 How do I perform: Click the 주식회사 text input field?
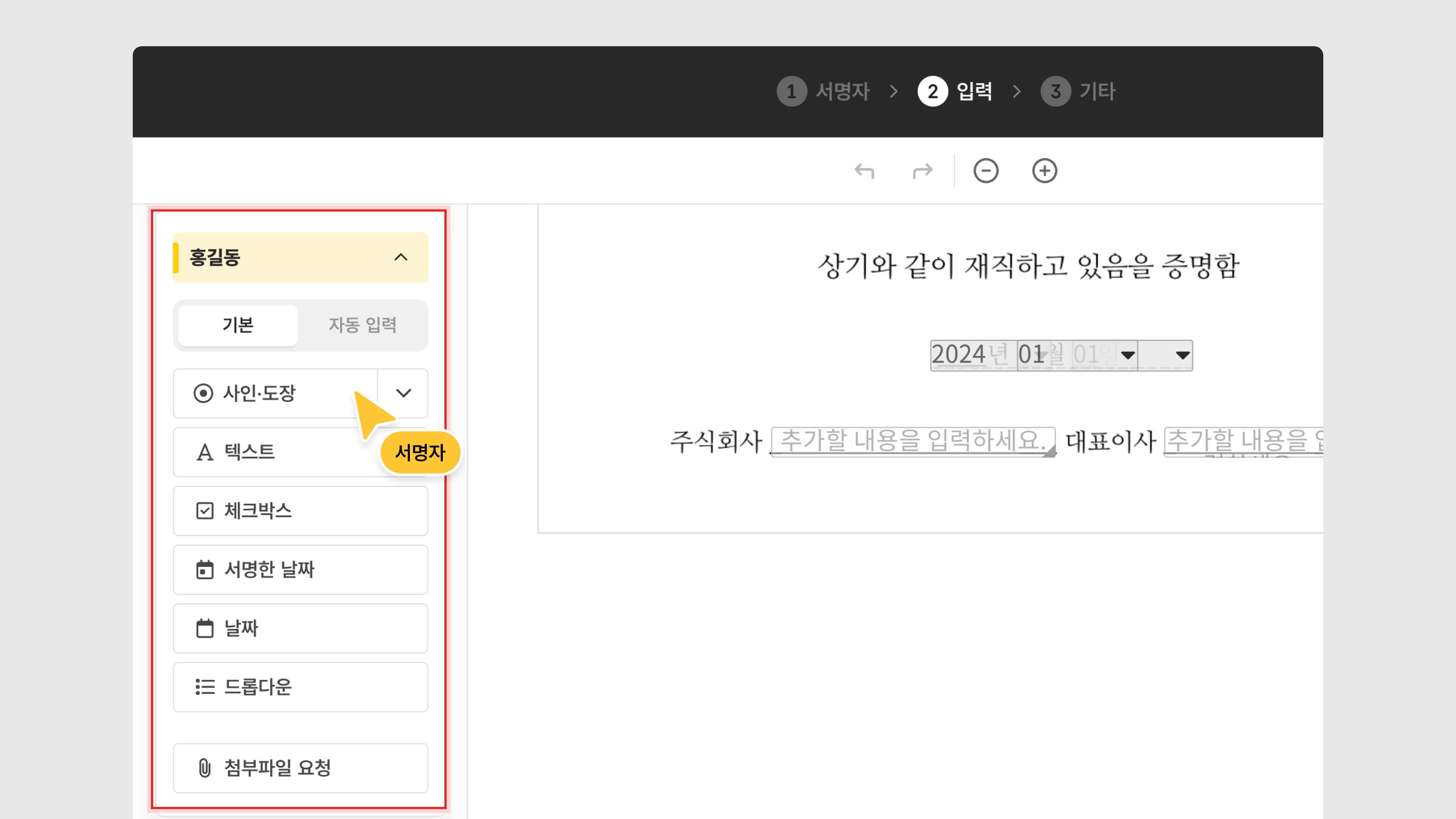click(x=912, y=441)
